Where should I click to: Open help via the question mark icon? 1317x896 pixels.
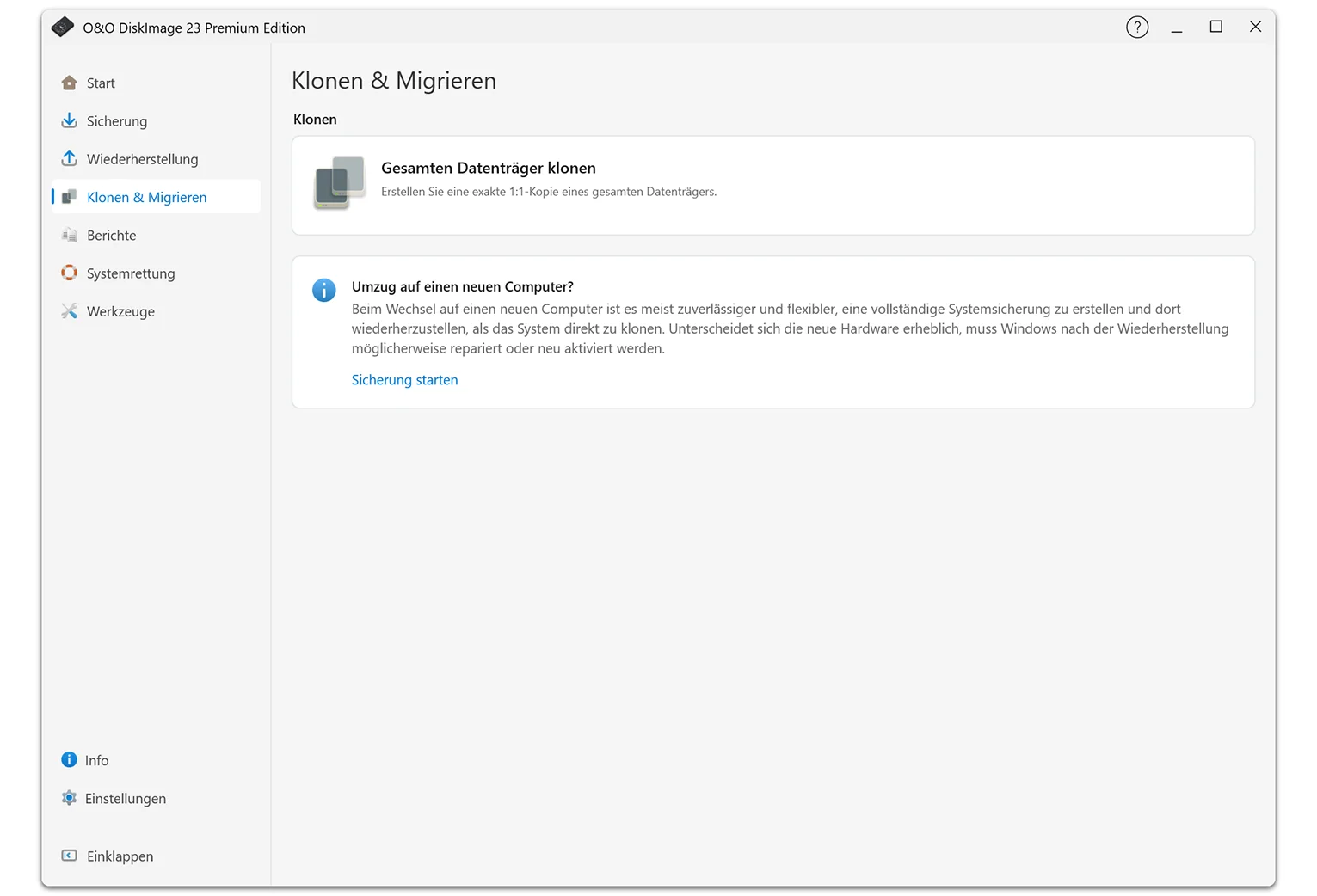1137,28
